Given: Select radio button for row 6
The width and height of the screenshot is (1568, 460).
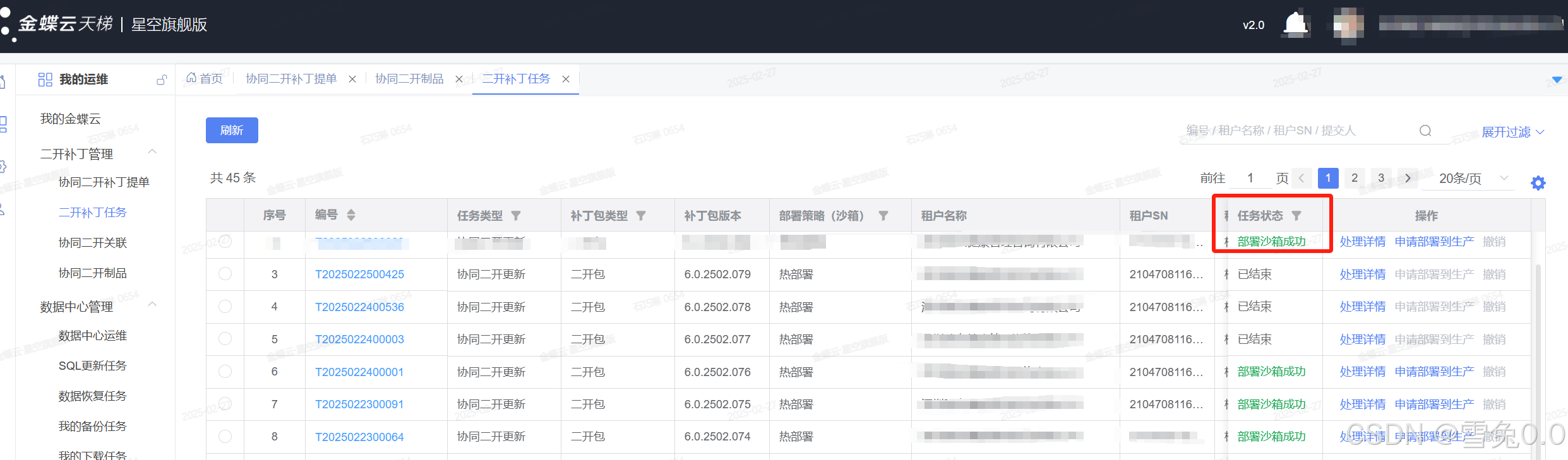Looking at the screenshot, I should point(225,372).
